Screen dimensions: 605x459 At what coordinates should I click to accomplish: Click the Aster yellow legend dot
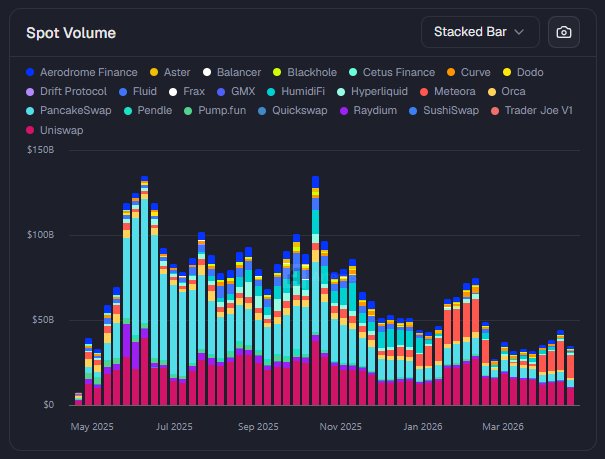[x=153, y=72]
